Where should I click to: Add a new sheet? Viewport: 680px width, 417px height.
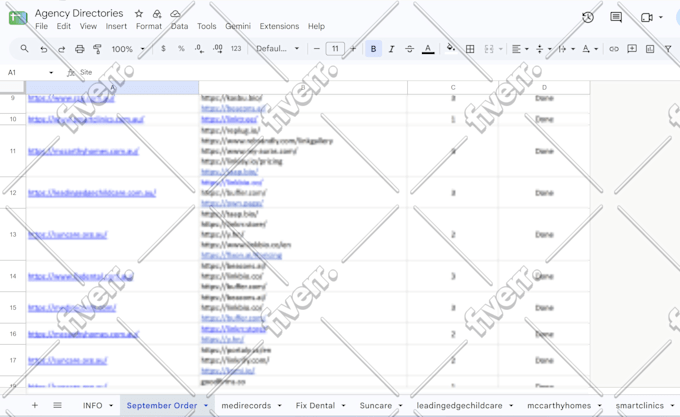click(x=35, y=405)
